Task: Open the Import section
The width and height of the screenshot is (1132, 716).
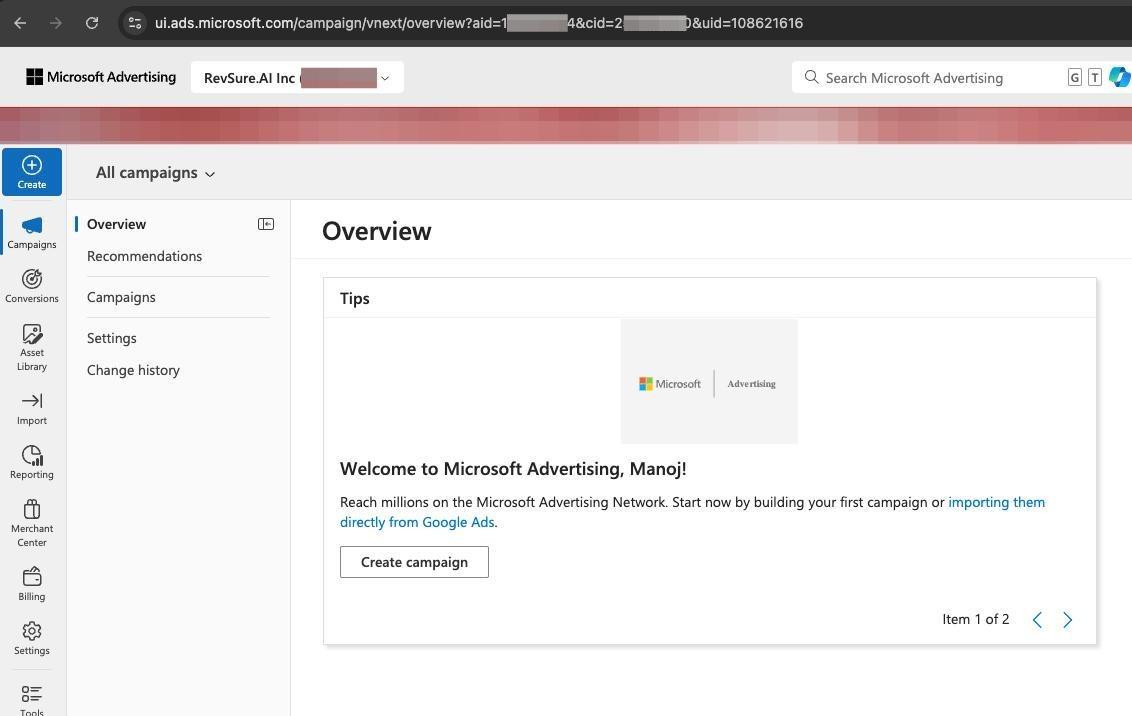Action: (x=32, y=409)
